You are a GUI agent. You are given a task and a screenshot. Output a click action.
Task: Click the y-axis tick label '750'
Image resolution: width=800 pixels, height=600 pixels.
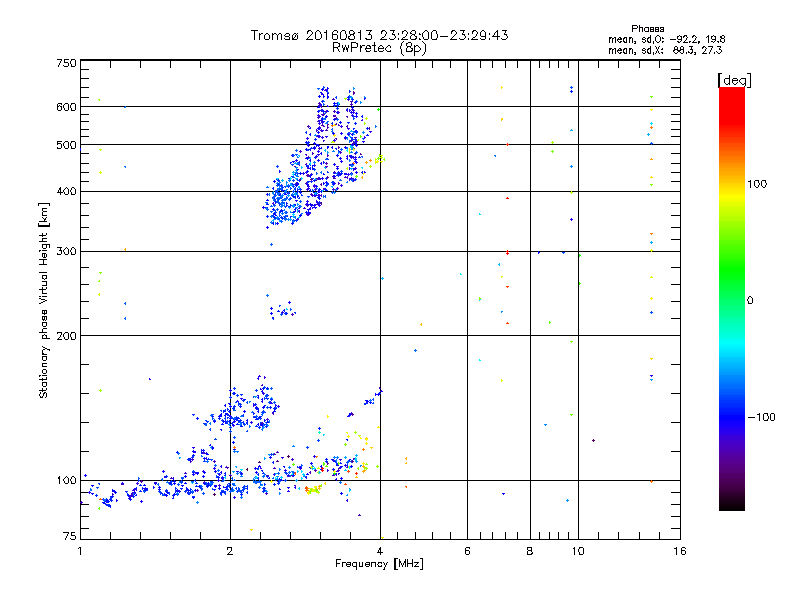66,63
